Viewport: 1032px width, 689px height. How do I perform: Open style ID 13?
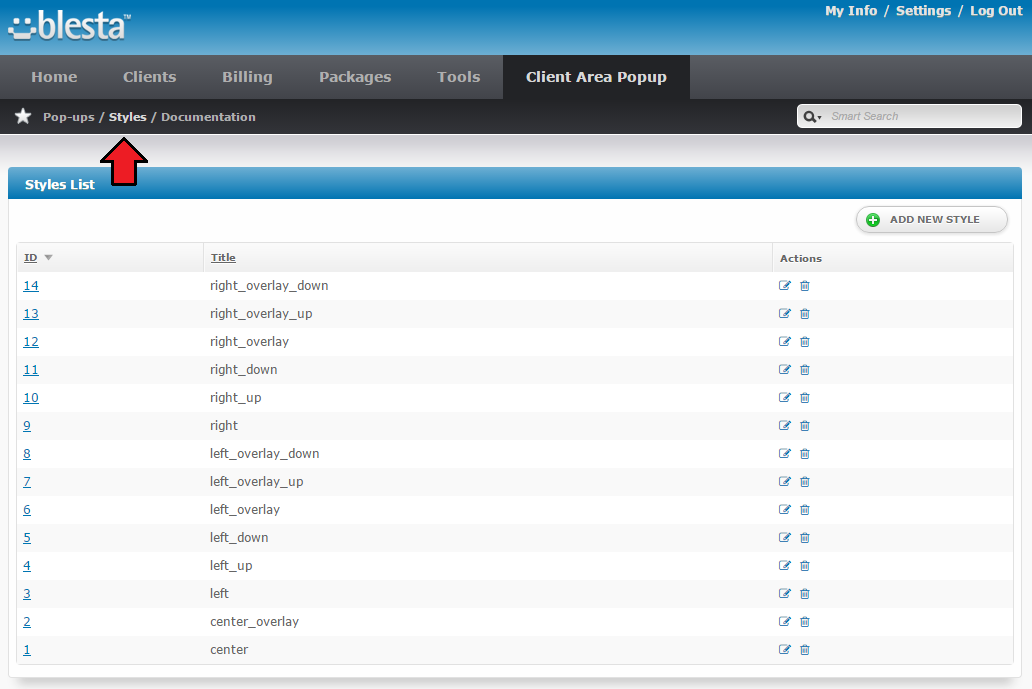point(31,313)
